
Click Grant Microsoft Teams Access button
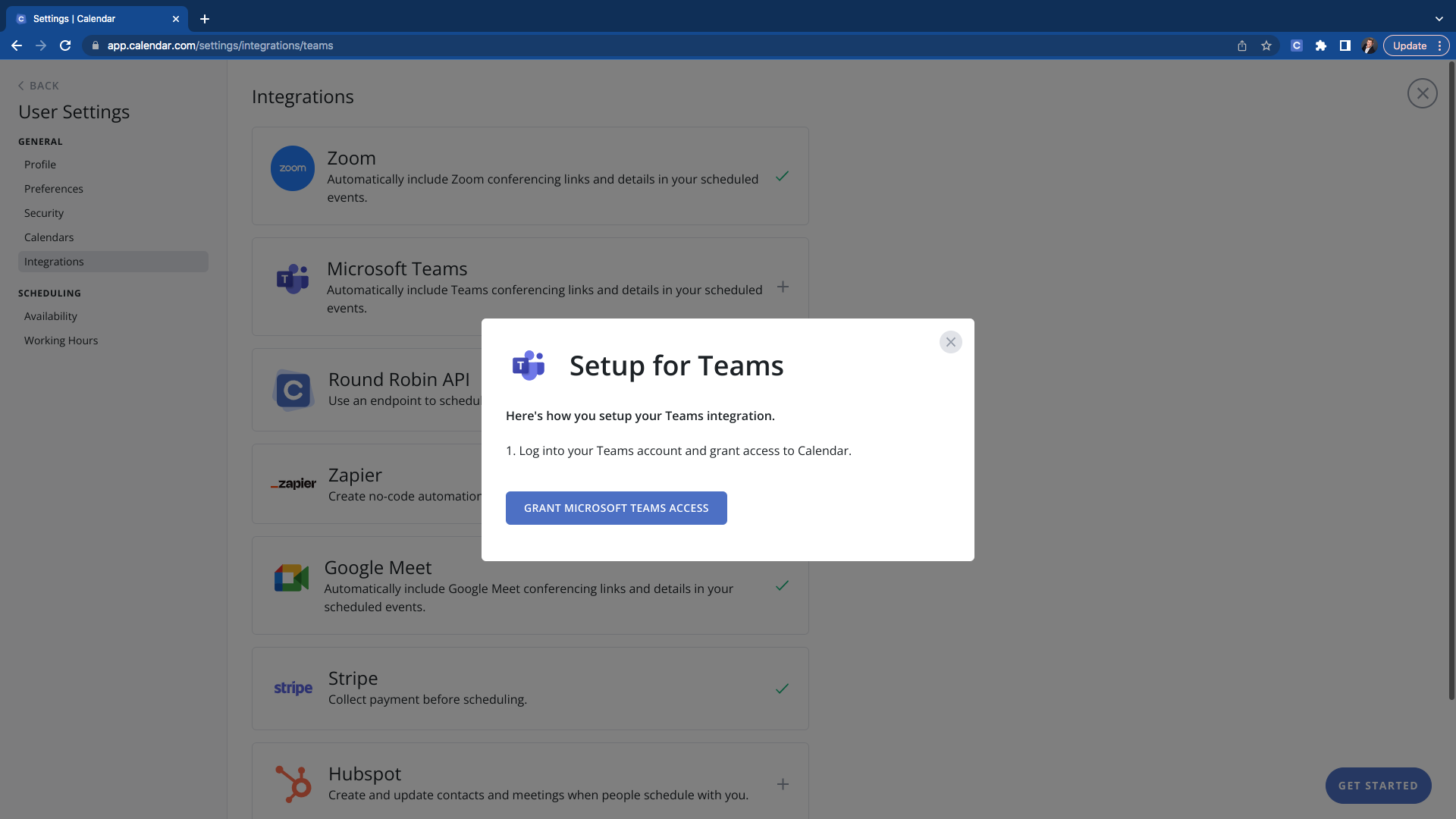(x=616, y=508)
